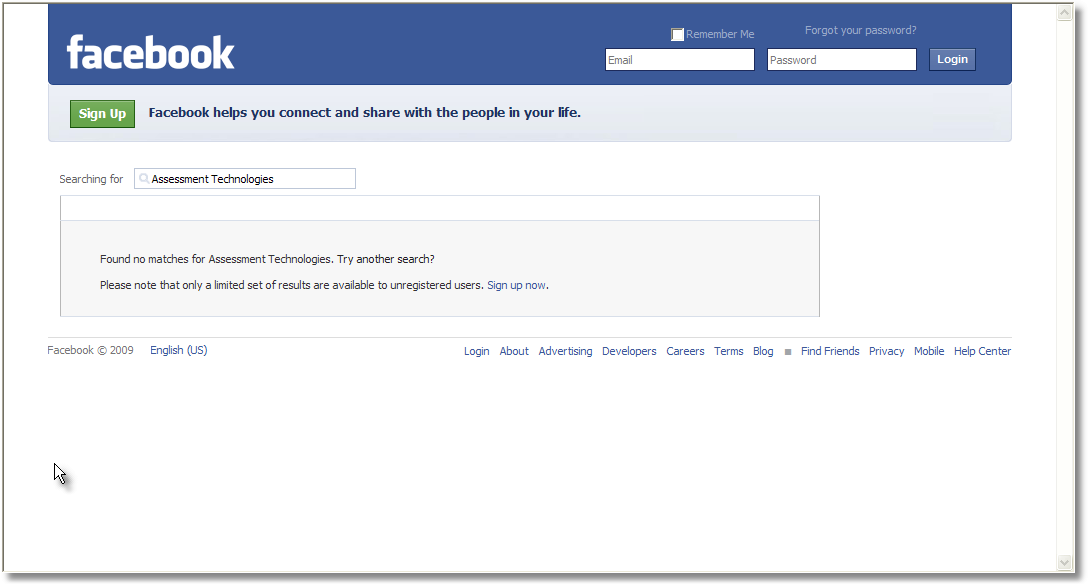1089x587 pixels.
Task: Open the Terms footer link
Action: (x=729, y=352)
